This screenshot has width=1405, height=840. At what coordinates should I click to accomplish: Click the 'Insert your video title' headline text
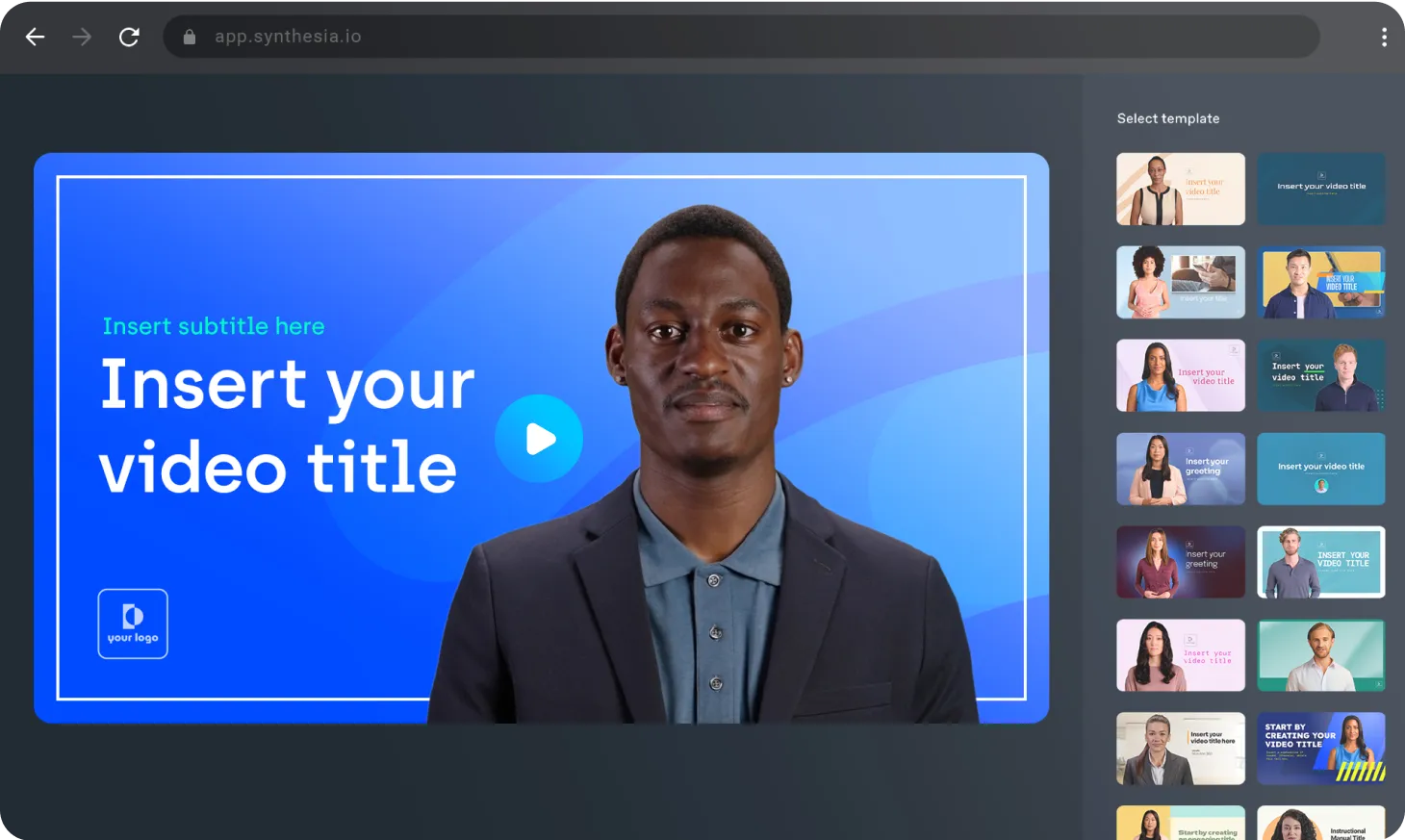[285, 425]
